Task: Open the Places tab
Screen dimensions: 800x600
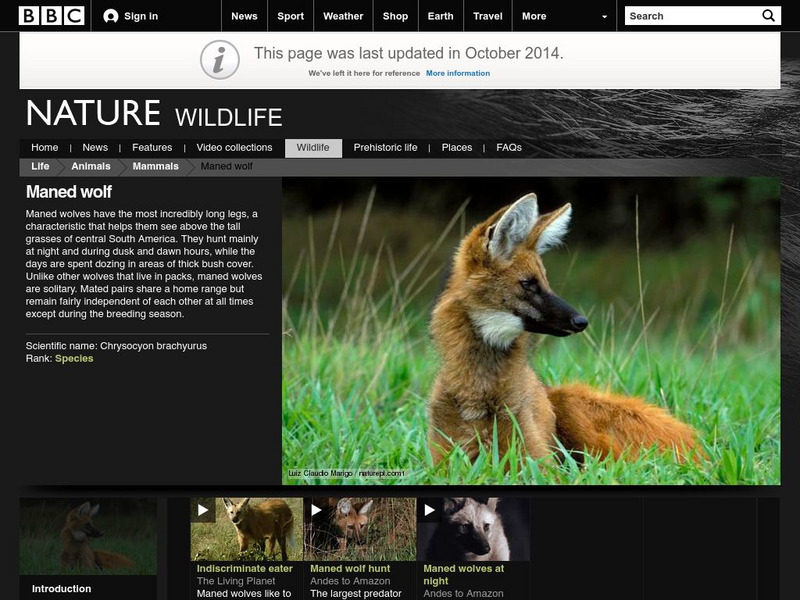Action: (457, 147)
